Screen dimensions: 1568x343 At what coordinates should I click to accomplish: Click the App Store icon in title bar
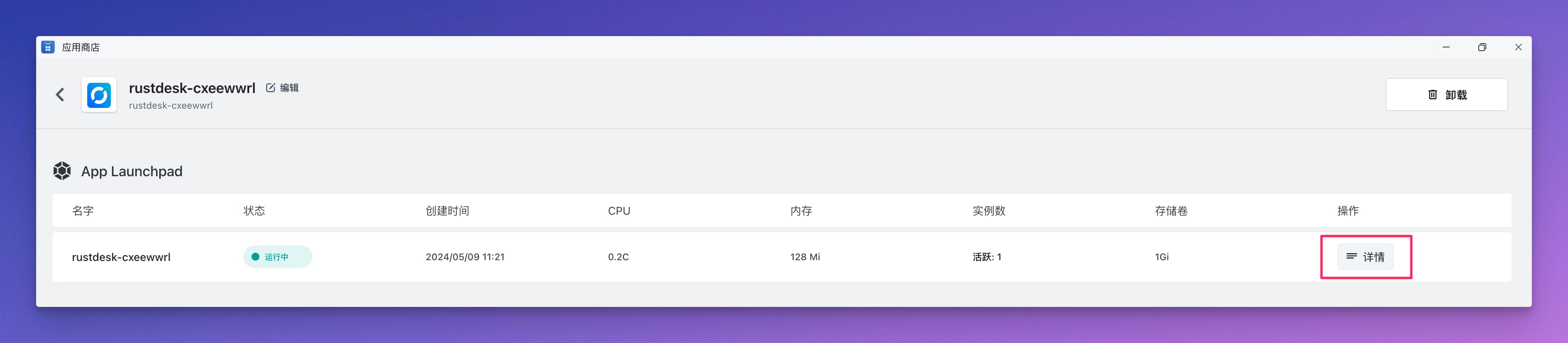point(48,47)
